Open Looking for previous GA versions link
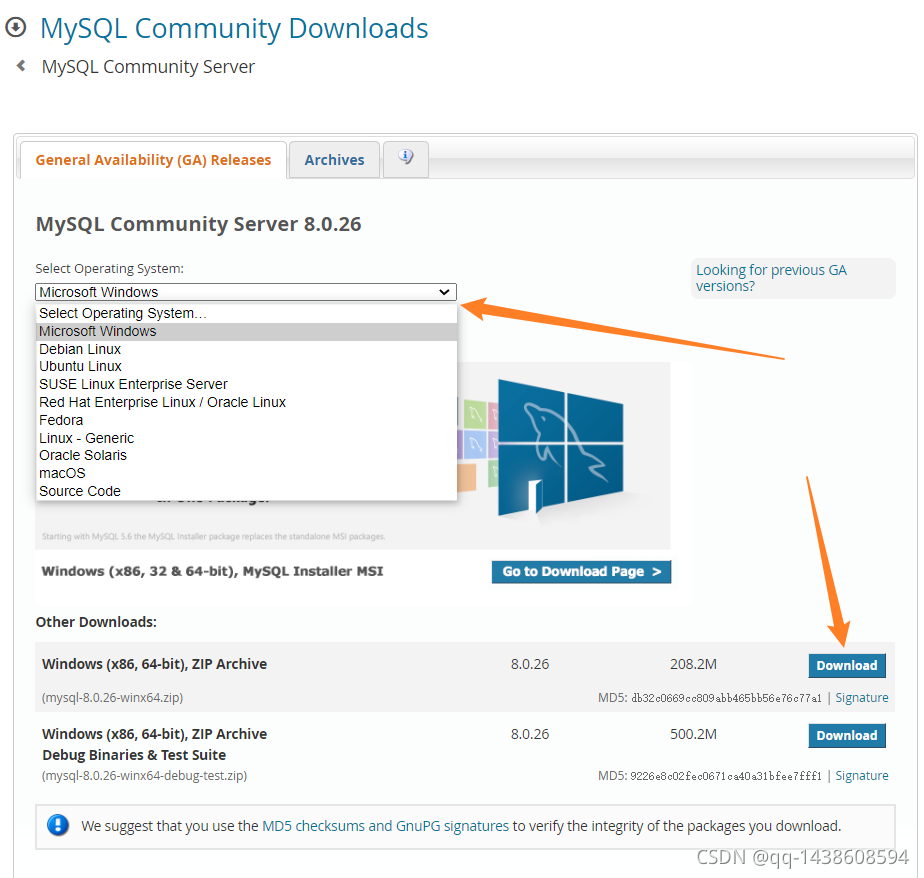Screen dimensions: 924x878 click(771, 278)
